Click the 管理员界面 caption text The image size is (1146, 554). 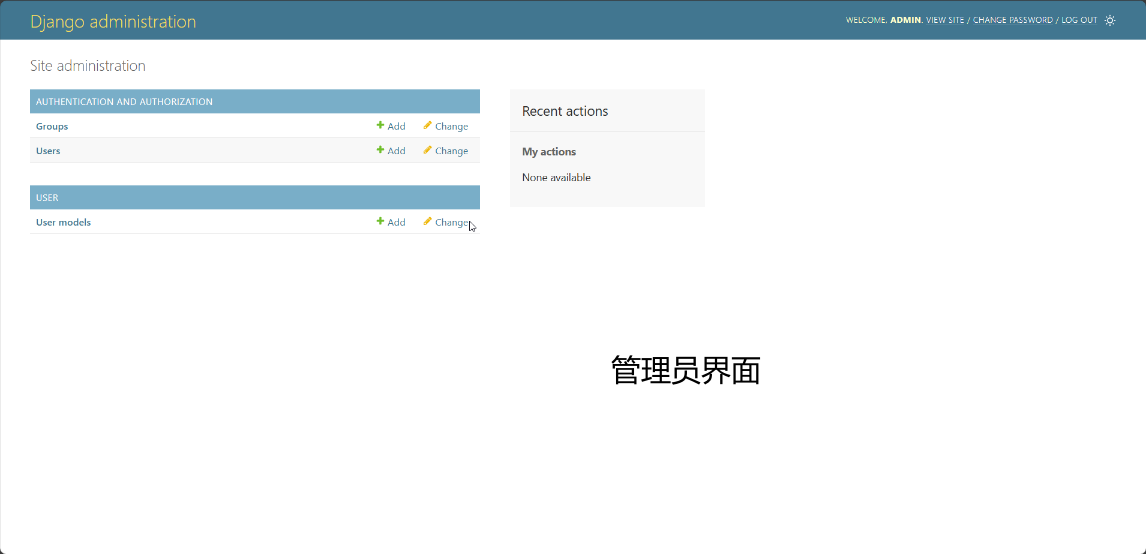685,371
